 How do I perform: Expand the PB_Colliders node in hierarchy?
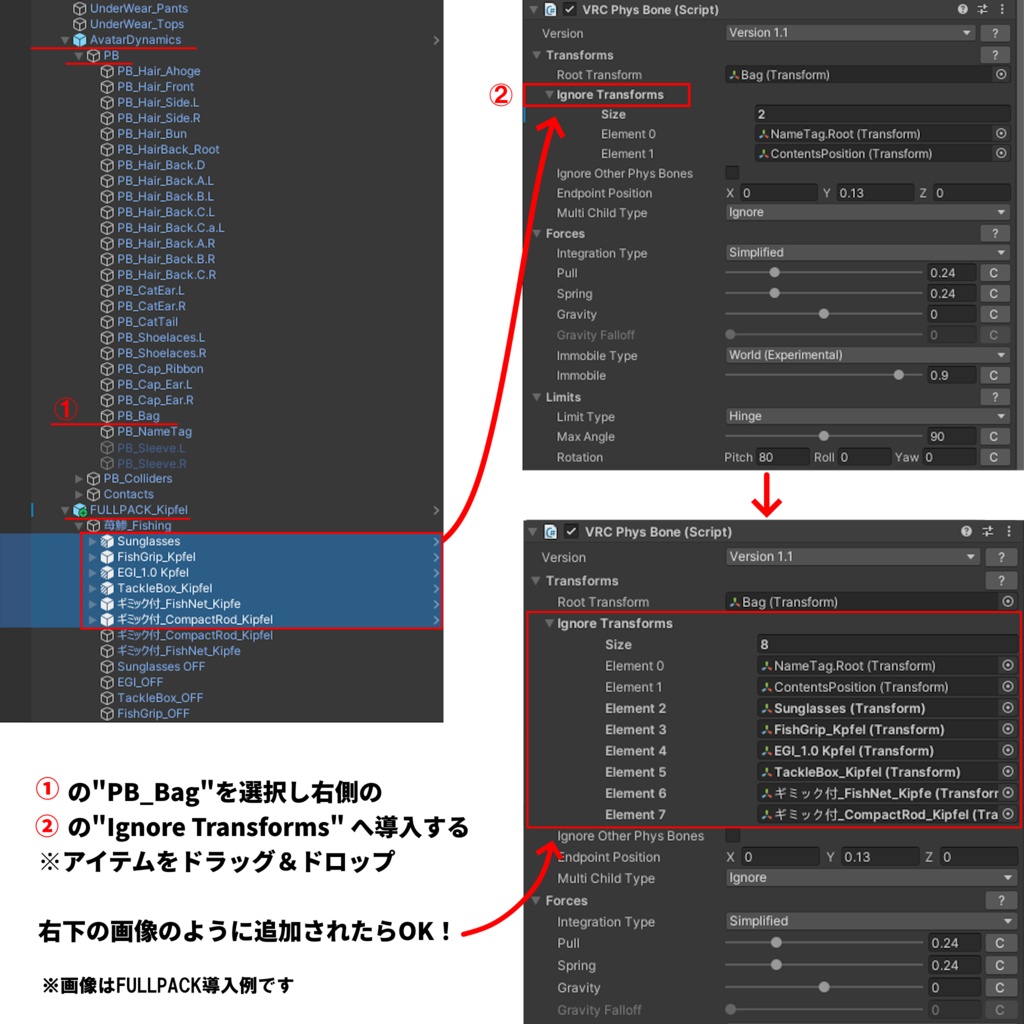[79, 479]
